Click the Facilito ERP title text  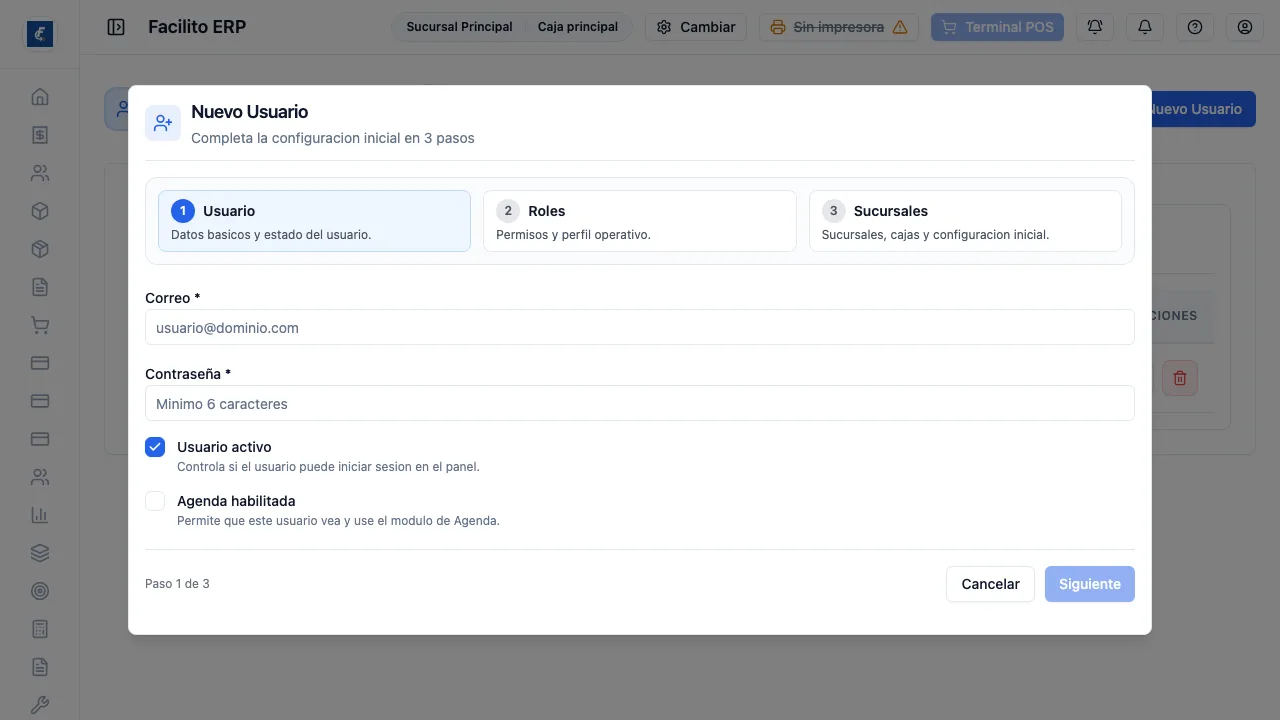197,27
